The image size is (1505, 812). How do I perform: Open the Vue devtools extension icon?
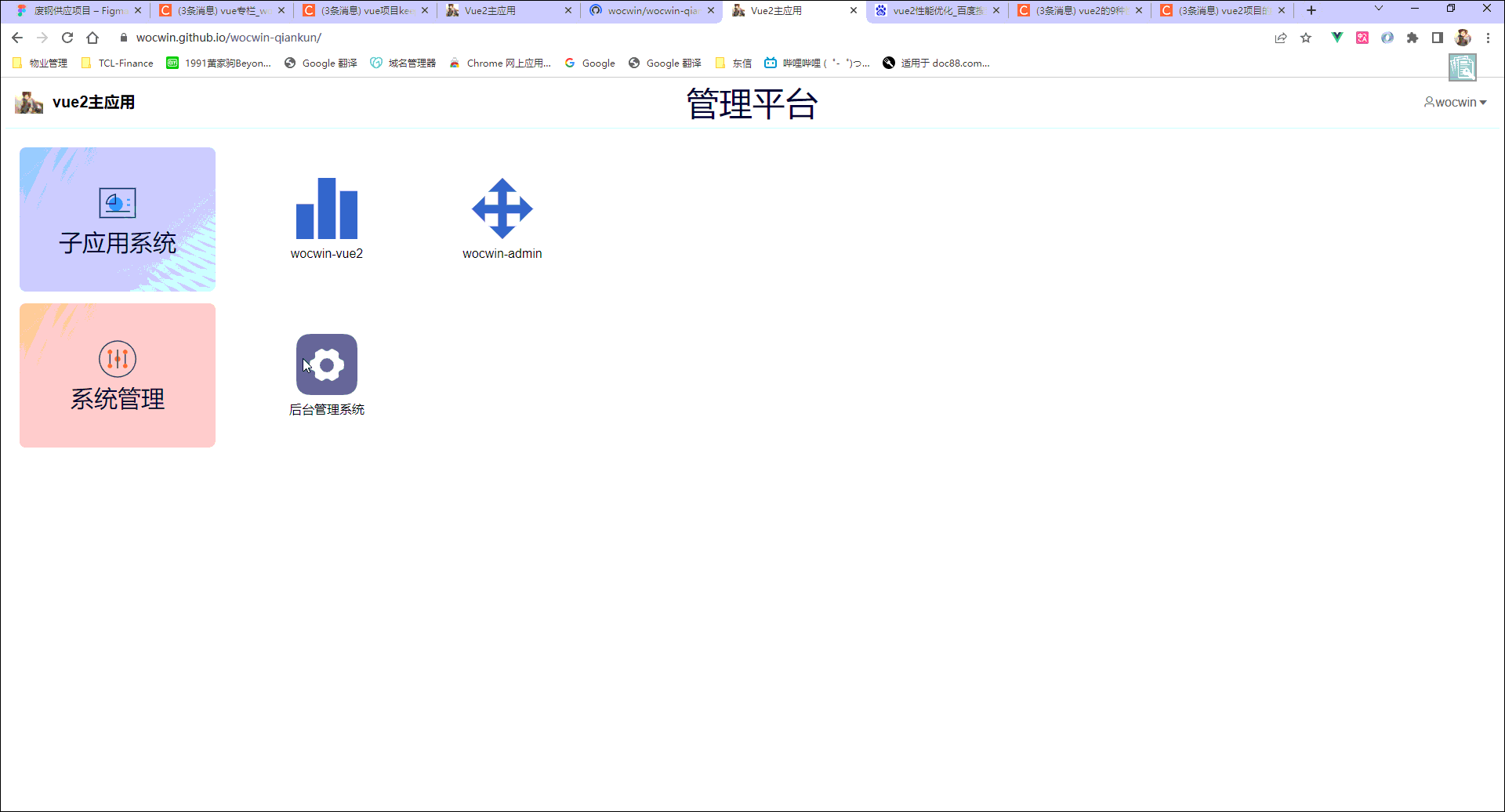click(1336, 38)
